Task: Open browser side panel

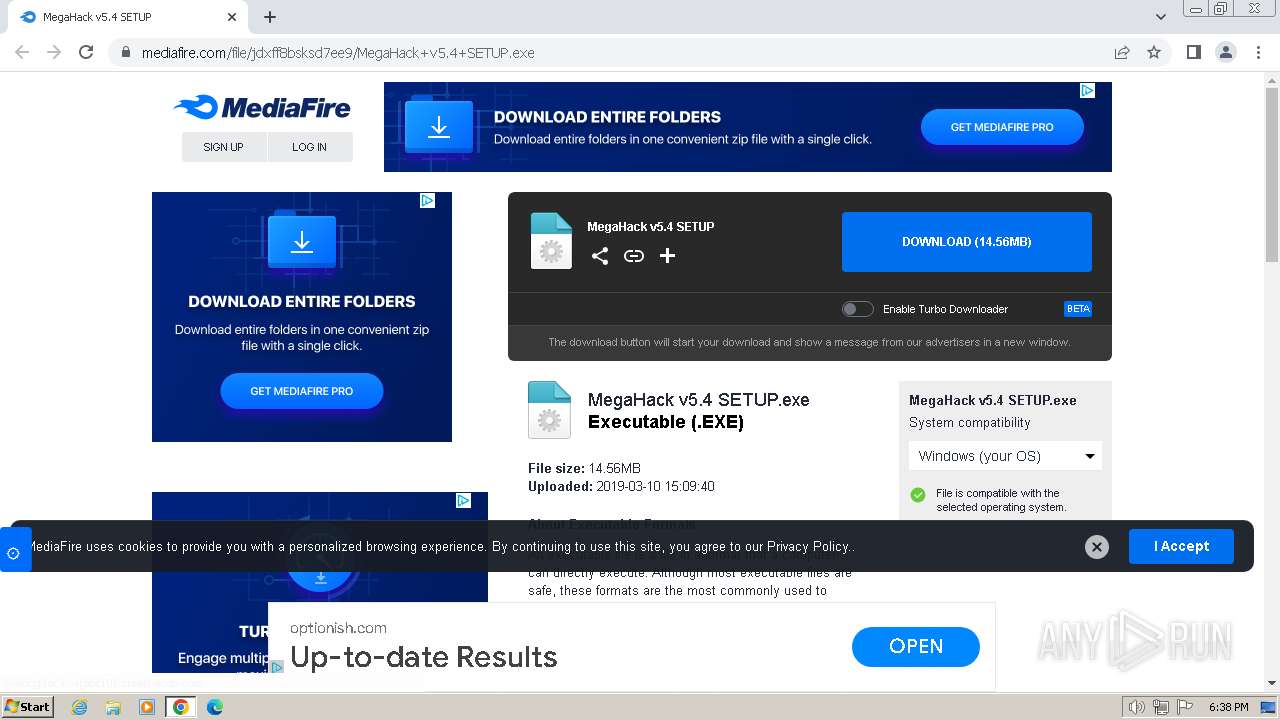Action: pyautogui.click(x=1194, y=52)
